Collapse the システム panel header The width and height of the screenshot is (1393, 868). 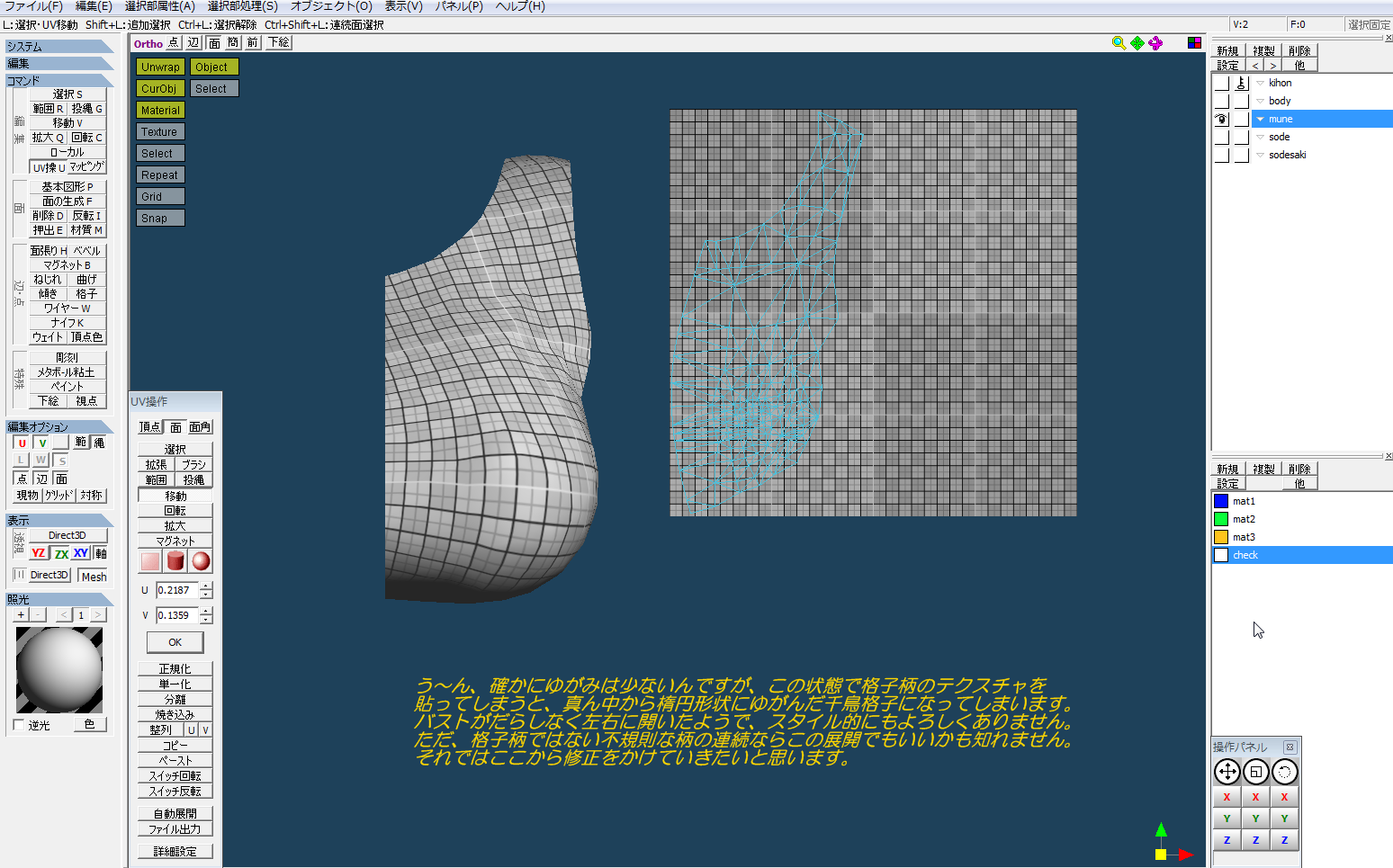pyautogui.click(x=59, y=47)
